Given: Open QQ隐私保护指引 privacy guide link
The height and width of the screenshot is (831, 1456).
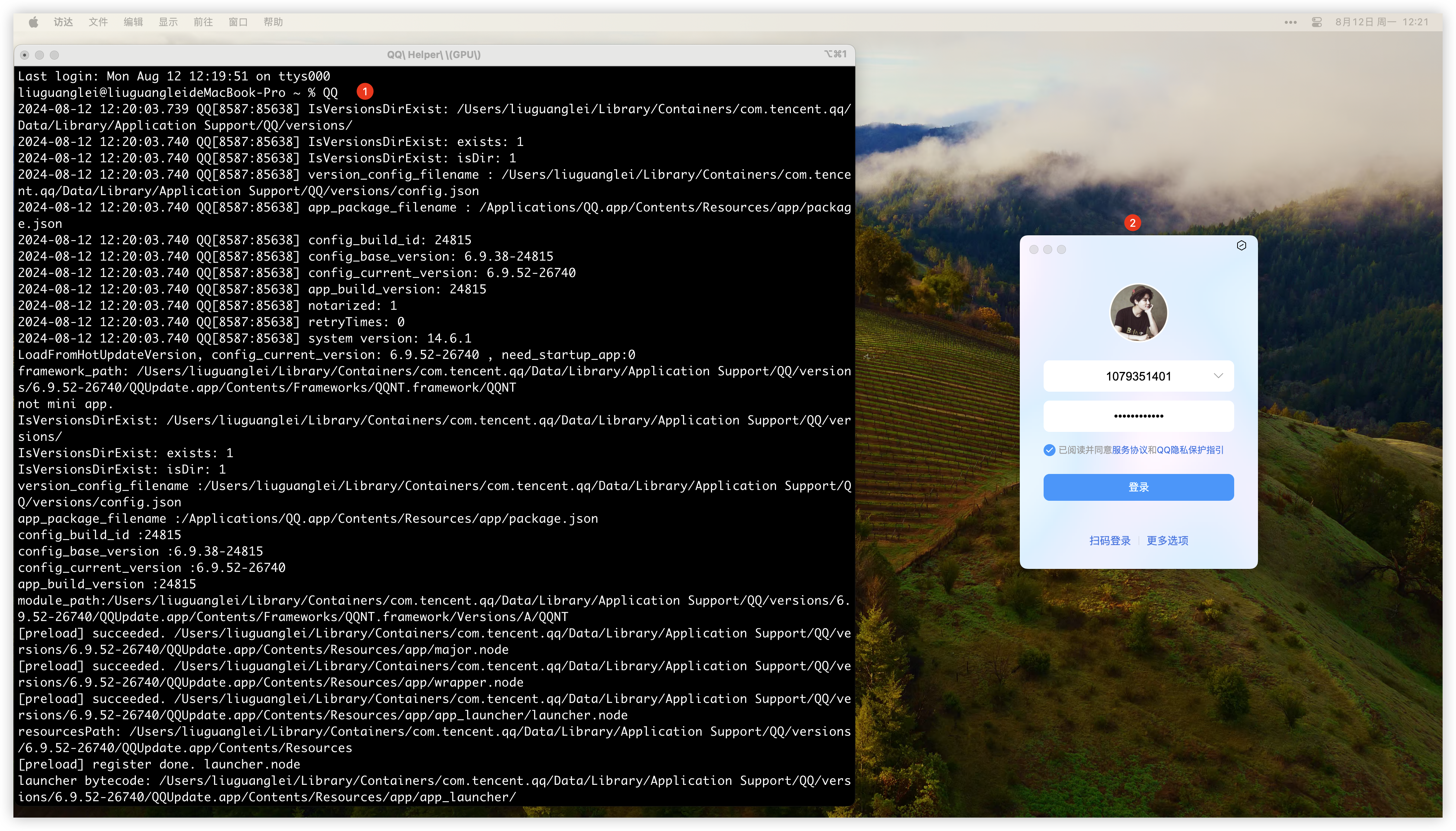Looking at the screenshot, I should [1190, 450].
